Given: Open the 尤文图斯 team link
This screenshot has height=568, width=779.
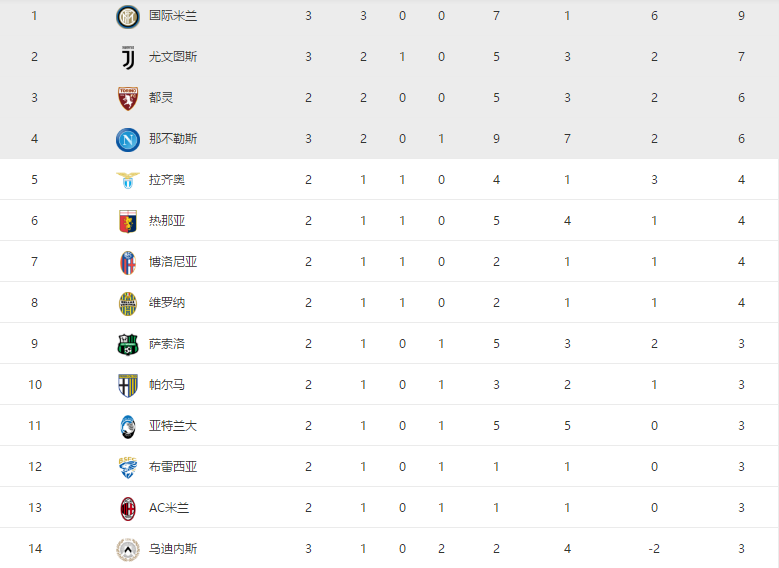Looking at the screenshot, I should coord(173,57).
